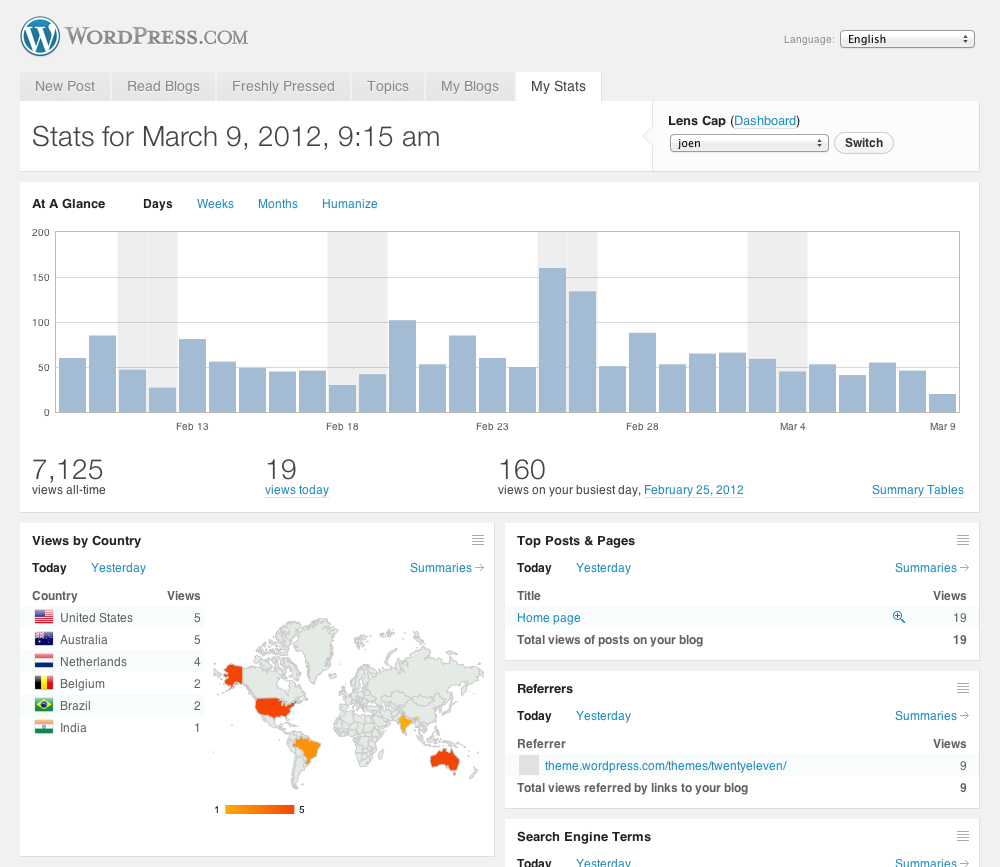This screenshot has height=867, width=1000.
Task: Open the Referrers panel menu icon
Action: coord(963,688)
